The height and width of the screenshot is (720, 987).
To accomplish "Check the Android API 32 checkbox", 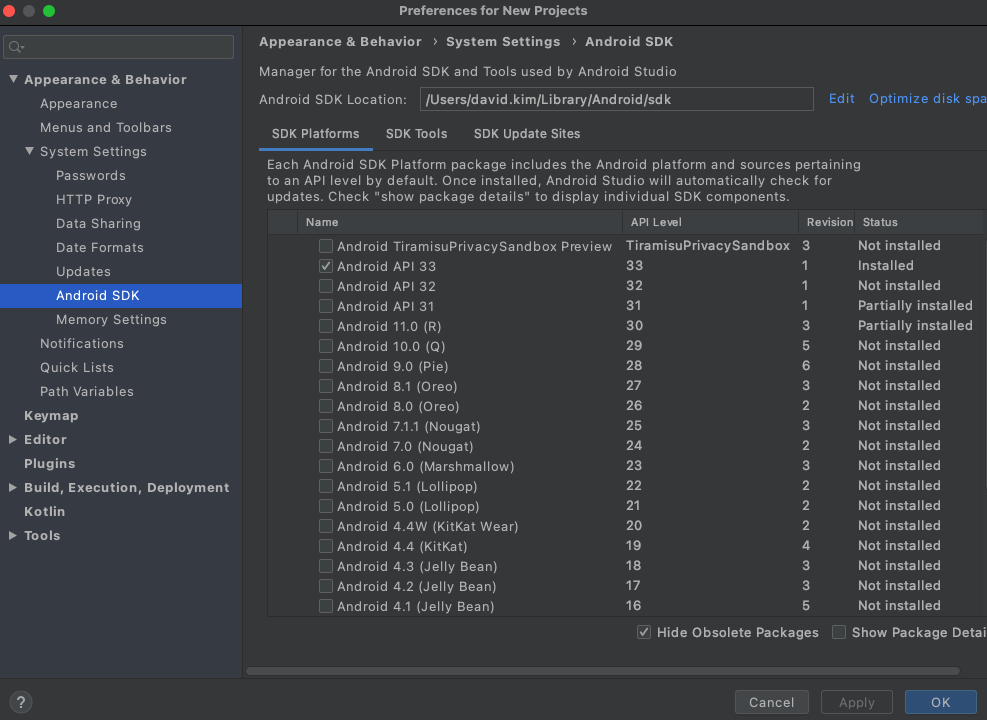I will coord(325,286).
